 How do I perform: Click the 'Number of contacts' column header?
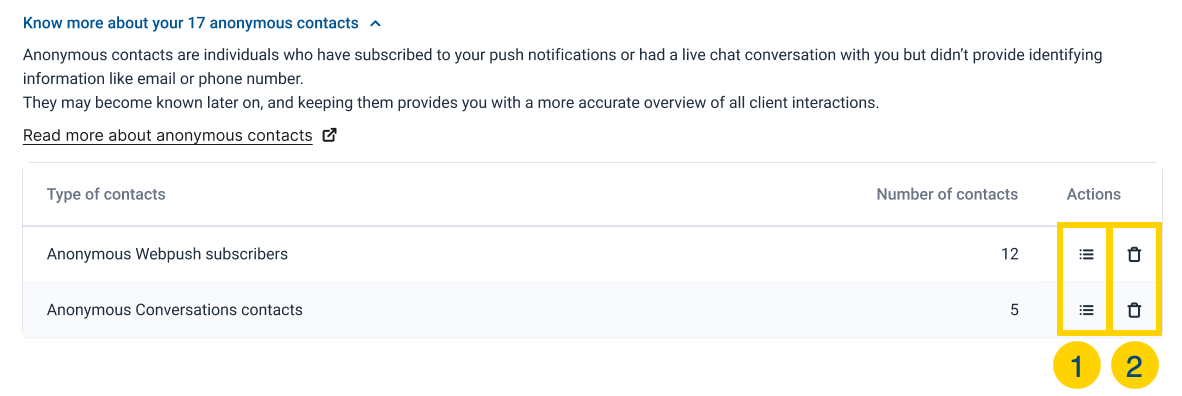[947, 195]
